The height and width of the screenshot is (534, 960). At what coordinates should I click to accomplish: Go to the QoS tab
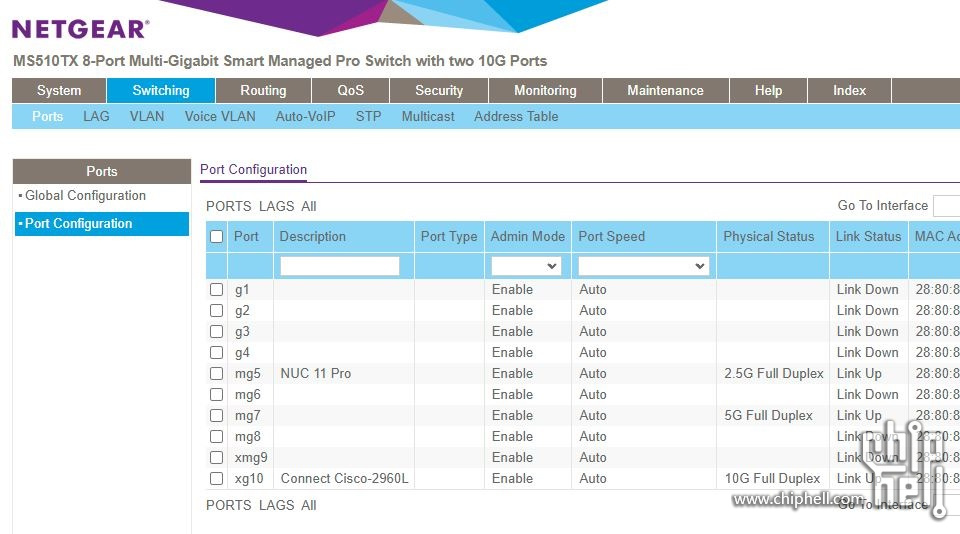coord(350,90)
